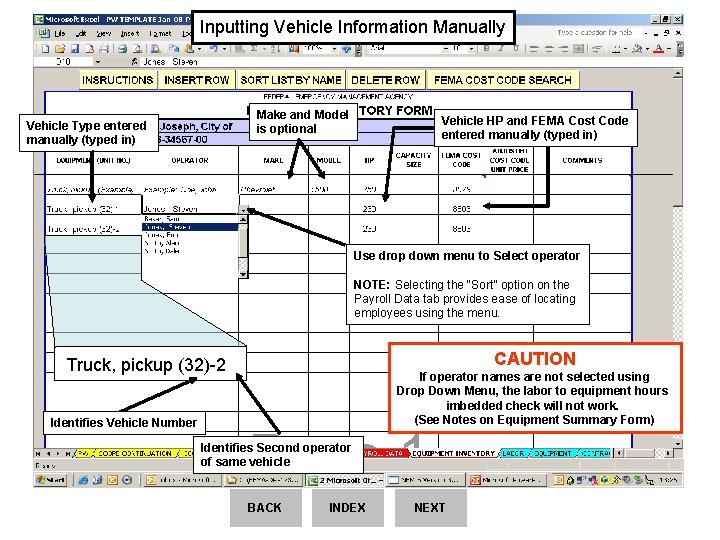The height and width of the screenshot is (540, 720).
Task: Click the Windows Start button
Action: click(x=51, y=480)
